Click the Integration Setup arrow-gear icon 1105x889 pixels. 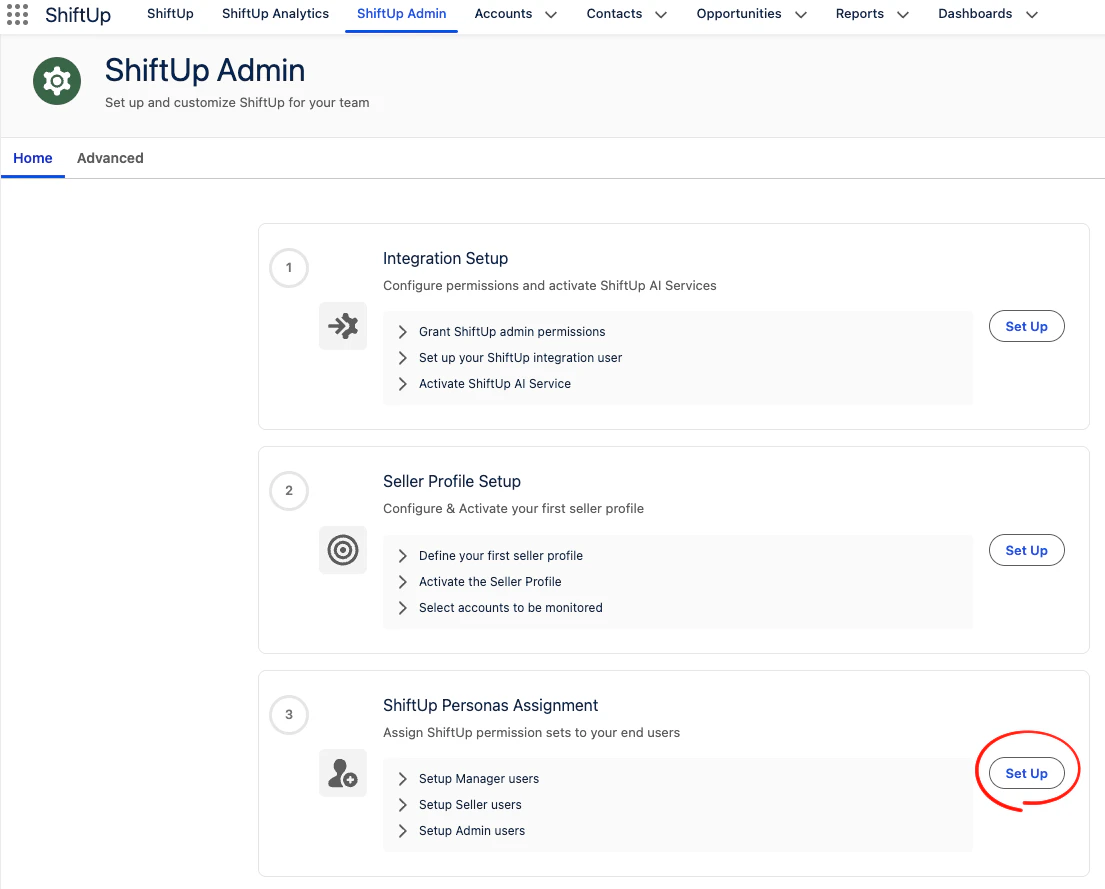343,326
